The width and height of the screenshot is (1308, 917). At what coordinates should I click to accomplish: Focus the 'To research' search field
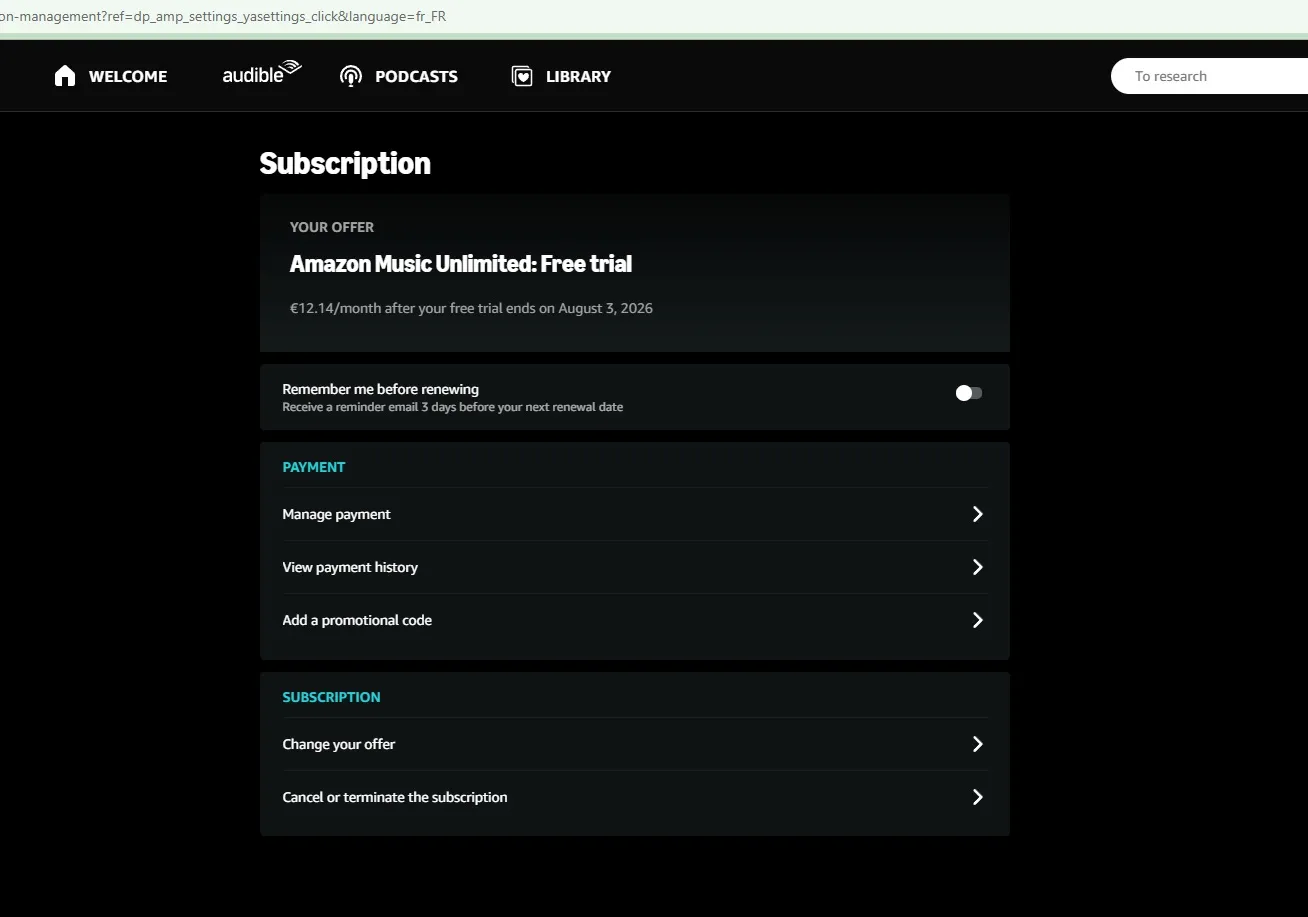[1210, 76]
